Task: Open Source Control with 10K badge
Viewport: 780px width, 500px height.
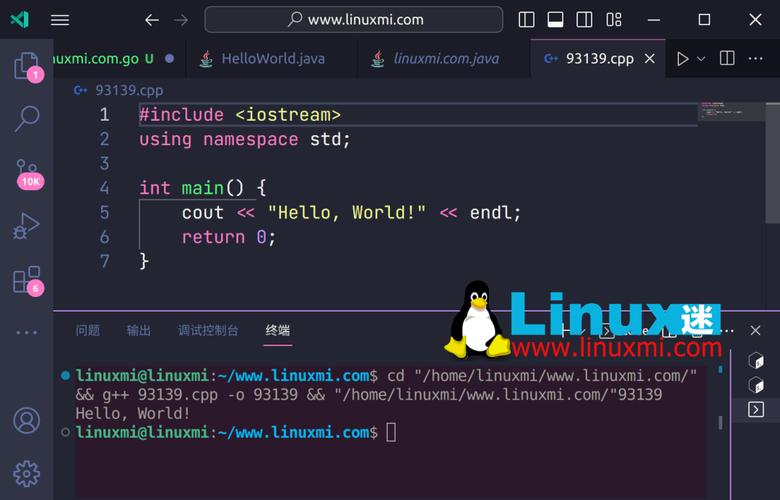Action: pyautogui.click(x=26, y=172)
